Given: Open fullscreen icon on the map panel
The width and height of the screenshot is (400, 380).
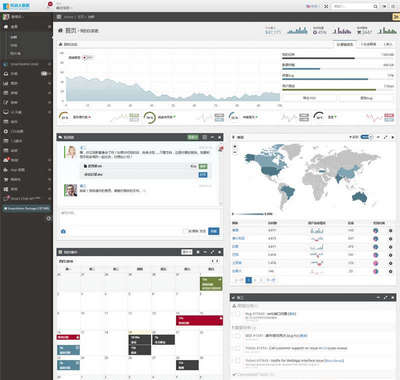Looking at the screenshot, I should [x=385, y=137].
